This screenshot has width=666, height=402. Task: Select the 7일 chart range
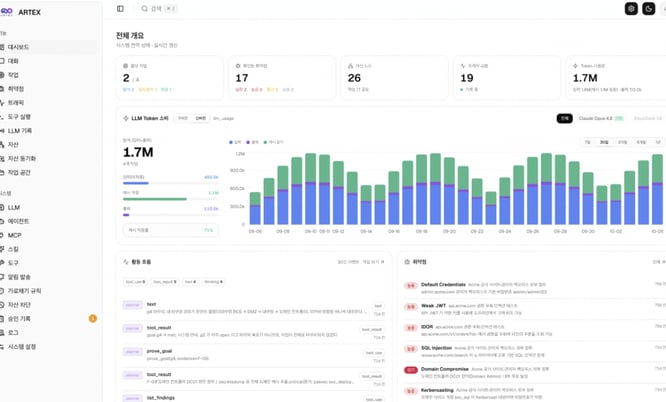click(588, 142)
